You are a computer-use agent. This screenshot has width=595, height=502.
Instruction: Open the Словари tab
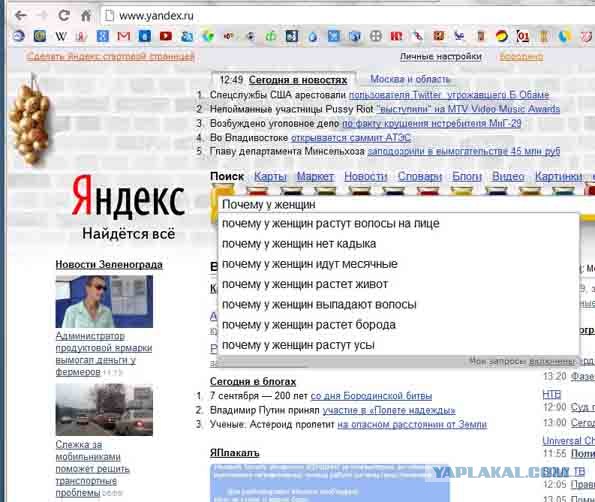coord(420,176)
